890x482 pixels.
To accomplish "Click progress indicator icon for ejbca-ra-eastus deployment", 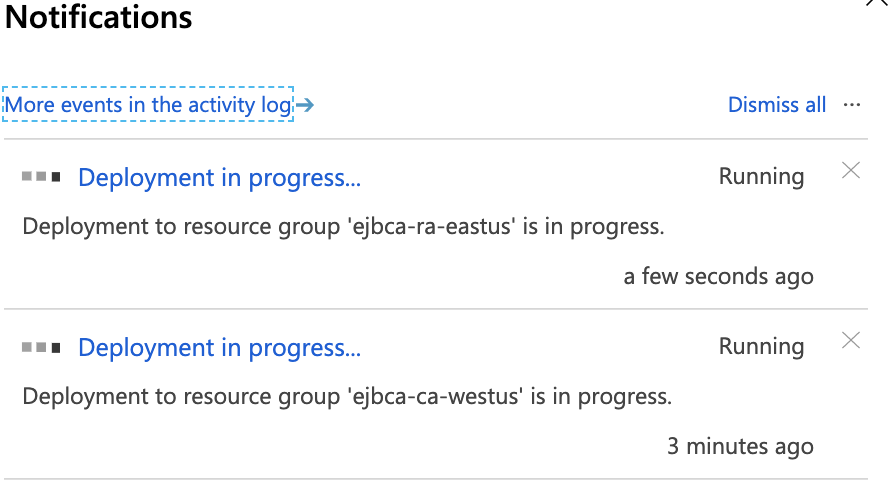I will pos(41,177).
